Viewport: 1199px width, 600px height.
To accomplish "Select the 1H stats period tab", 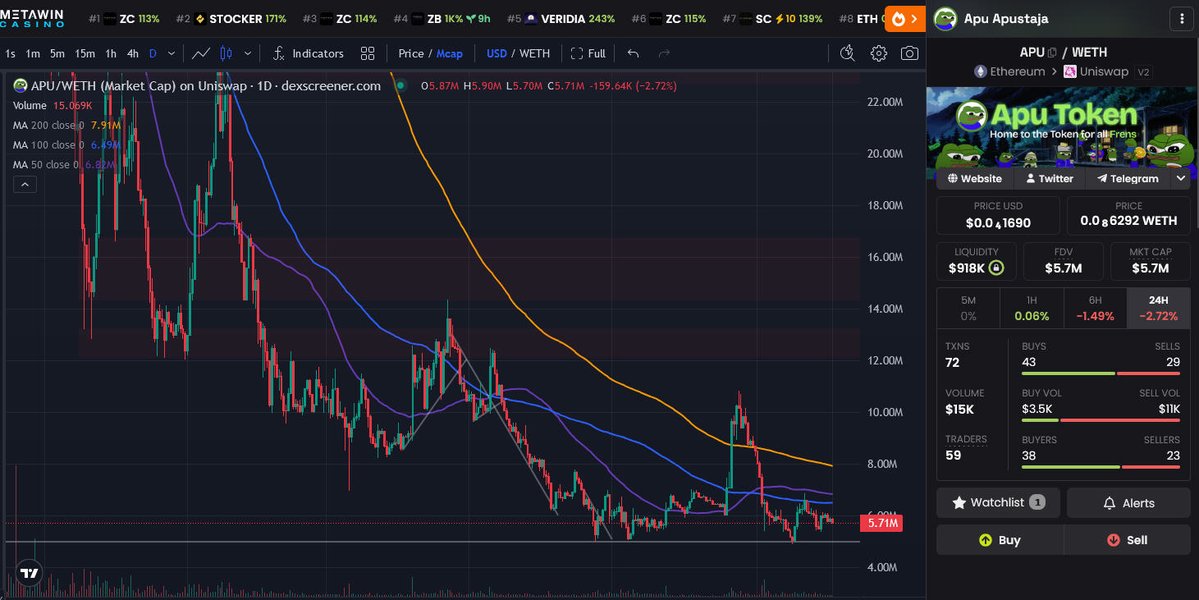I will 1032,308.
